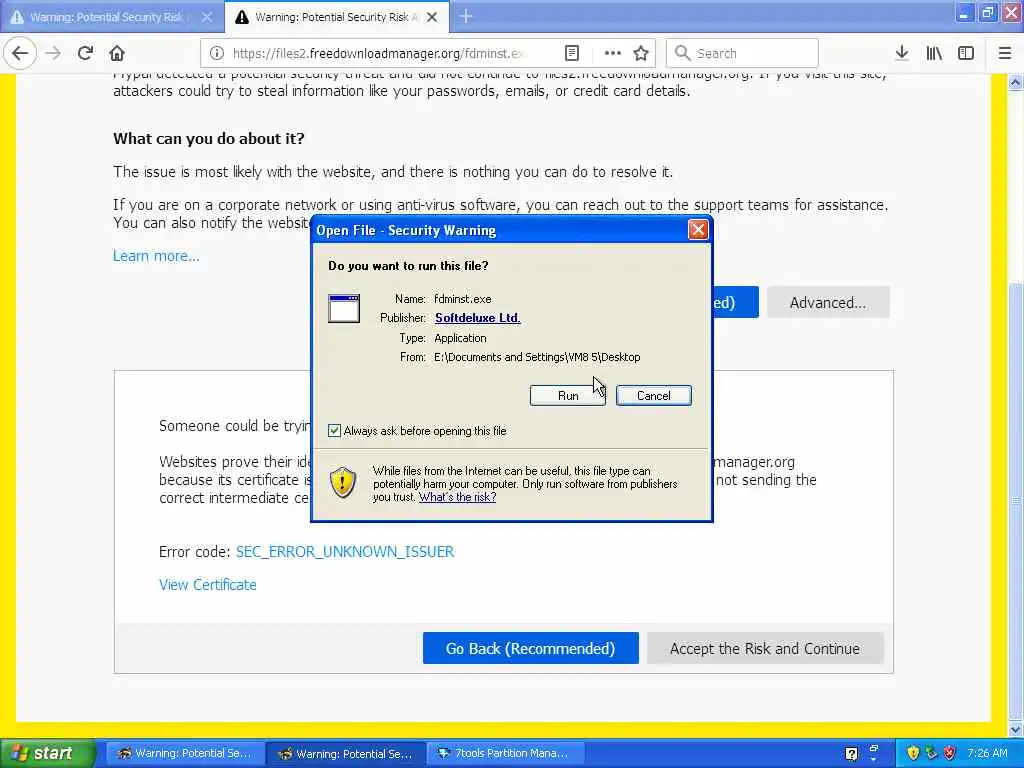Open the View Certificate link

(208, 584)
